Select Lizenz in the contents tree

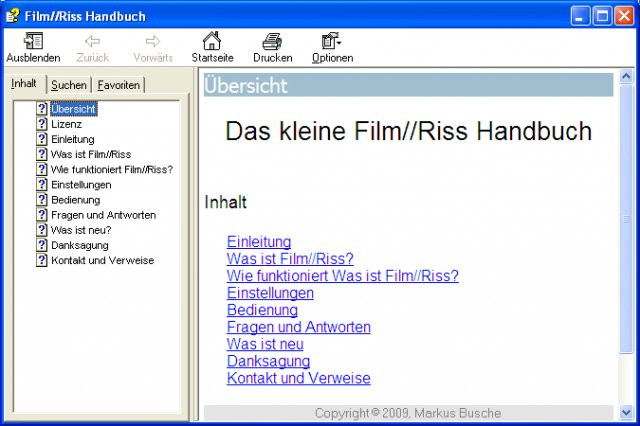click(x=67, y=124)
